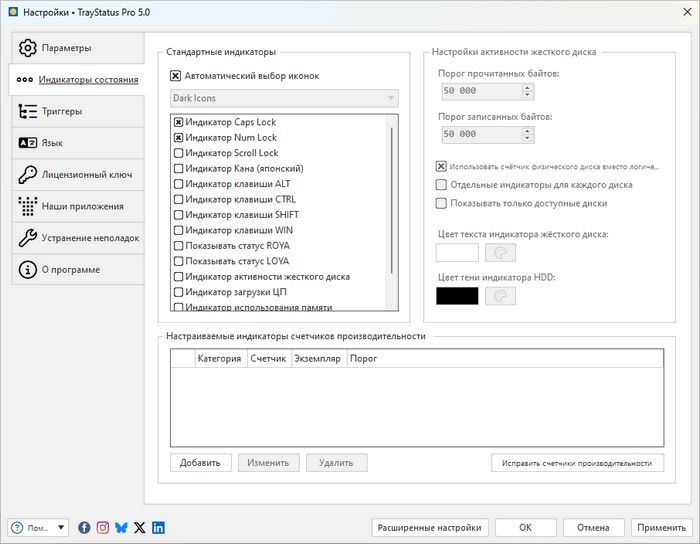This screenshot has width=700, height=544.
Task: Toggle physical disk counter checkbox
Action: (x=441, y=166)
